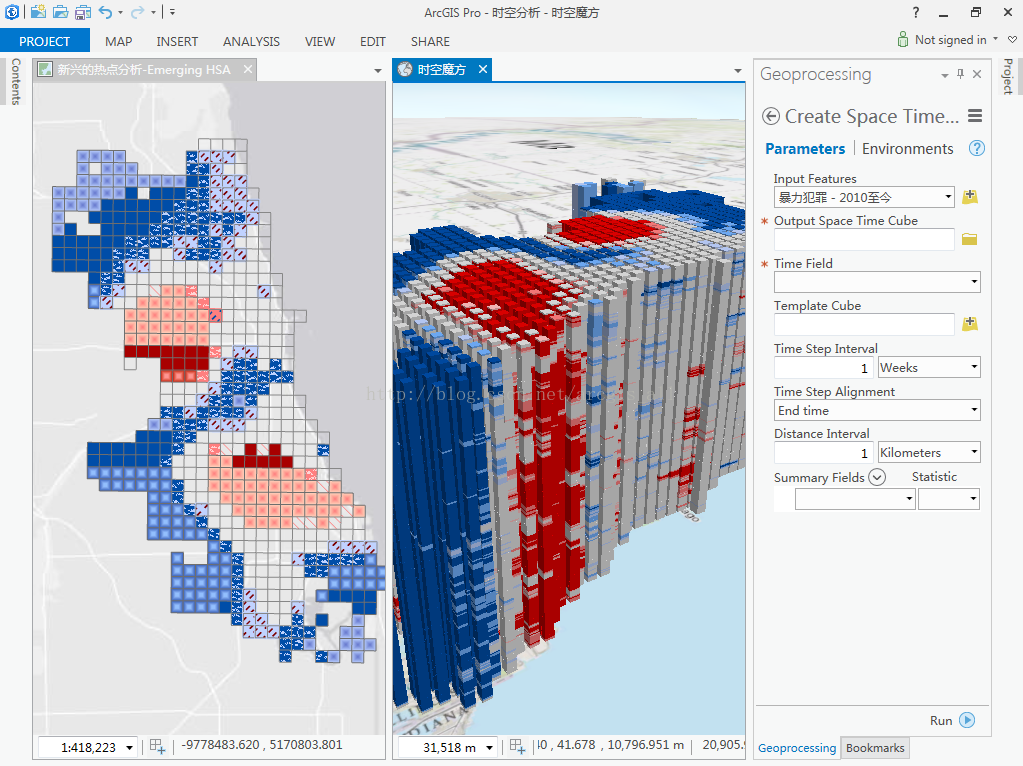This screenshot has height=766, width=1023.
Task: Run the Create Space Time Cube tool
Action: (952, 720)
